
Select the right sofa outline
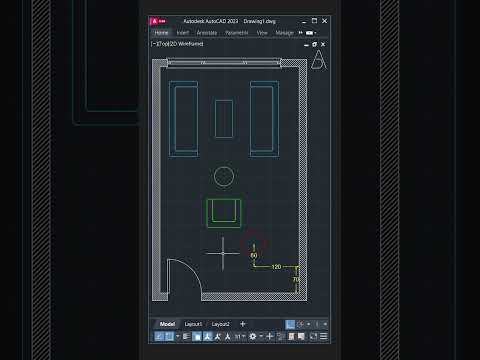click(x=264, y=119)
